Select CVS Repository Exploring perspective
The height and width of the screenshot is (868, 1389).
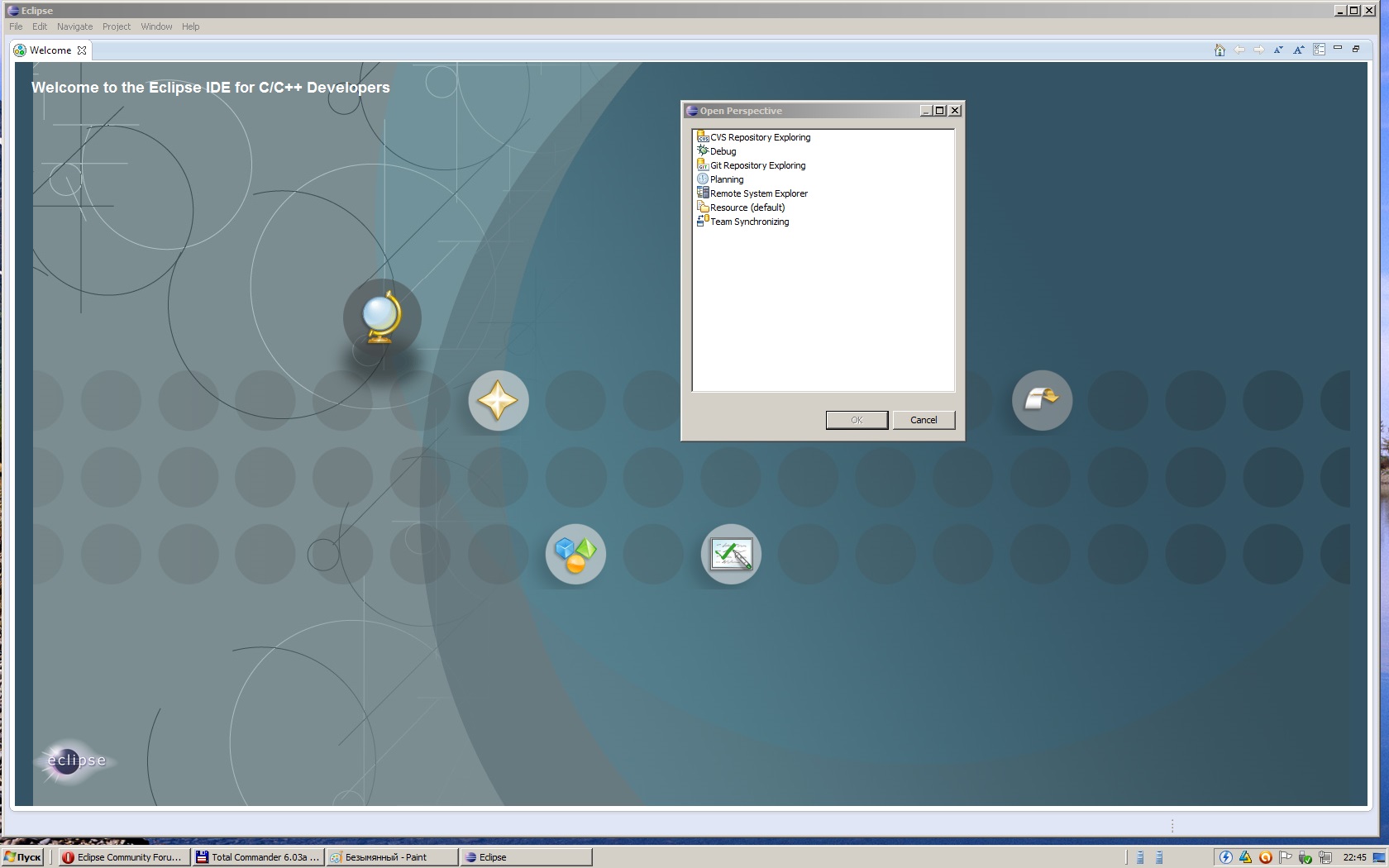coord(754,137)
